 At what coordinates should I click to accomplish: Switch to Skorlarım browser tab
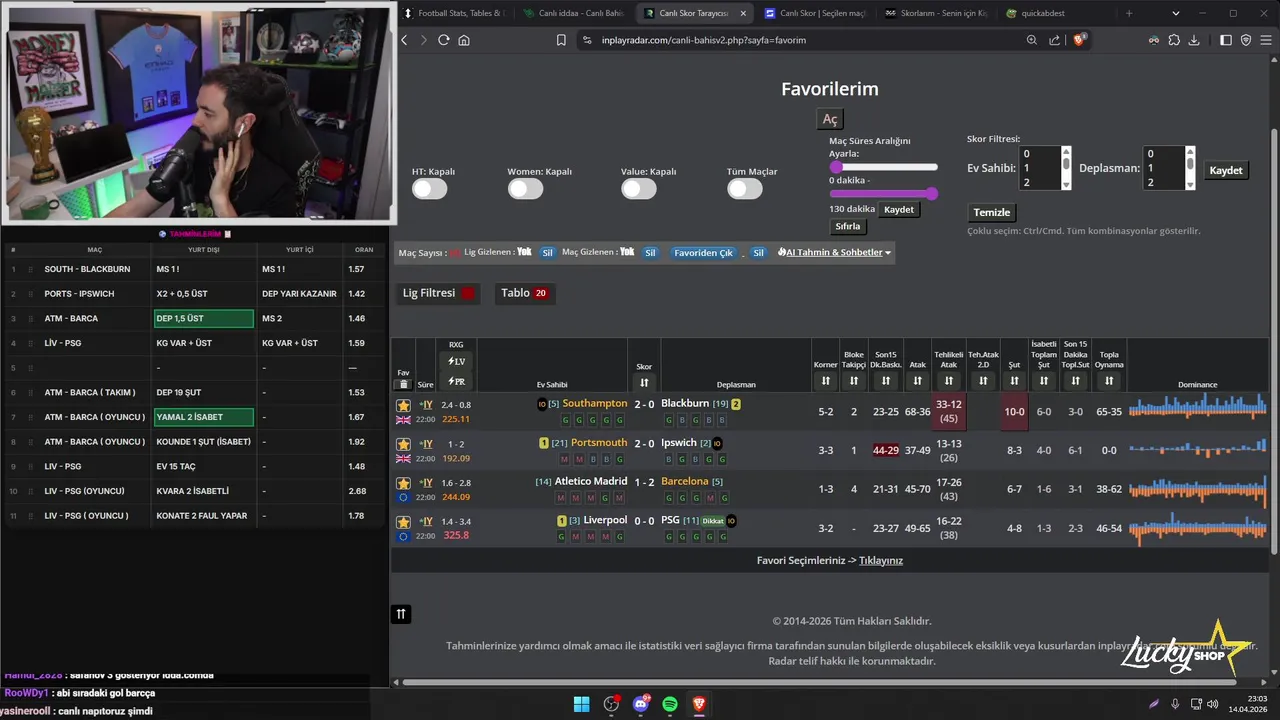[936, 13]
